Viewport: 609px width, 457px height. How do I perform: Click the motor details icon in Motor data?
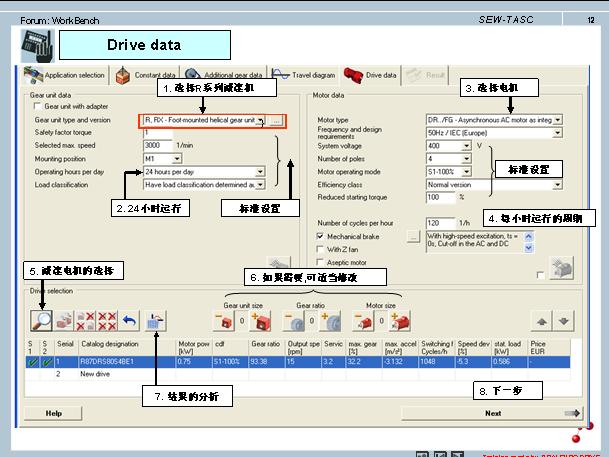pyautogui.click(x=562, y=268)
